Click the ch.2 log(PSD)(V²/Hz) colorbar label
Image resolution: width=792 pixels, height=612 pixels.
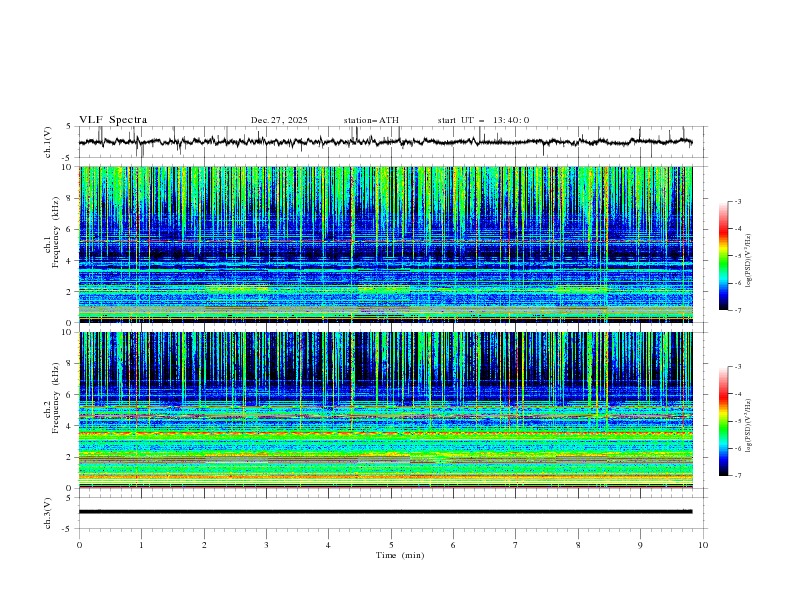click(x=749, y=426)
